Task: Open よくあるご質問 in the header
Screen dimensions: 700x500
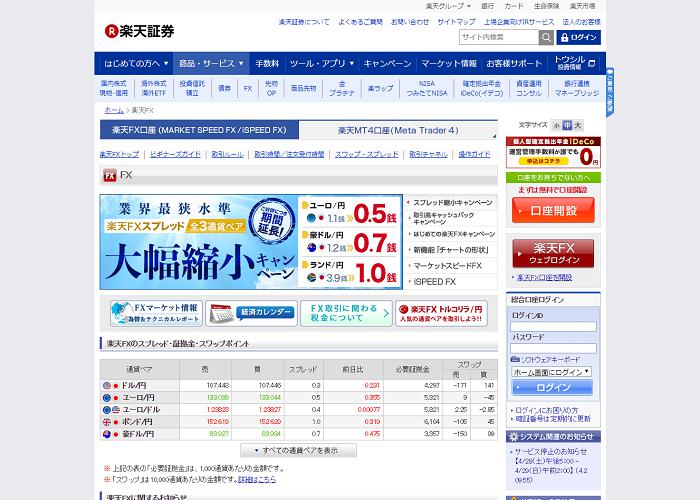Action: [x=360, y=22]
